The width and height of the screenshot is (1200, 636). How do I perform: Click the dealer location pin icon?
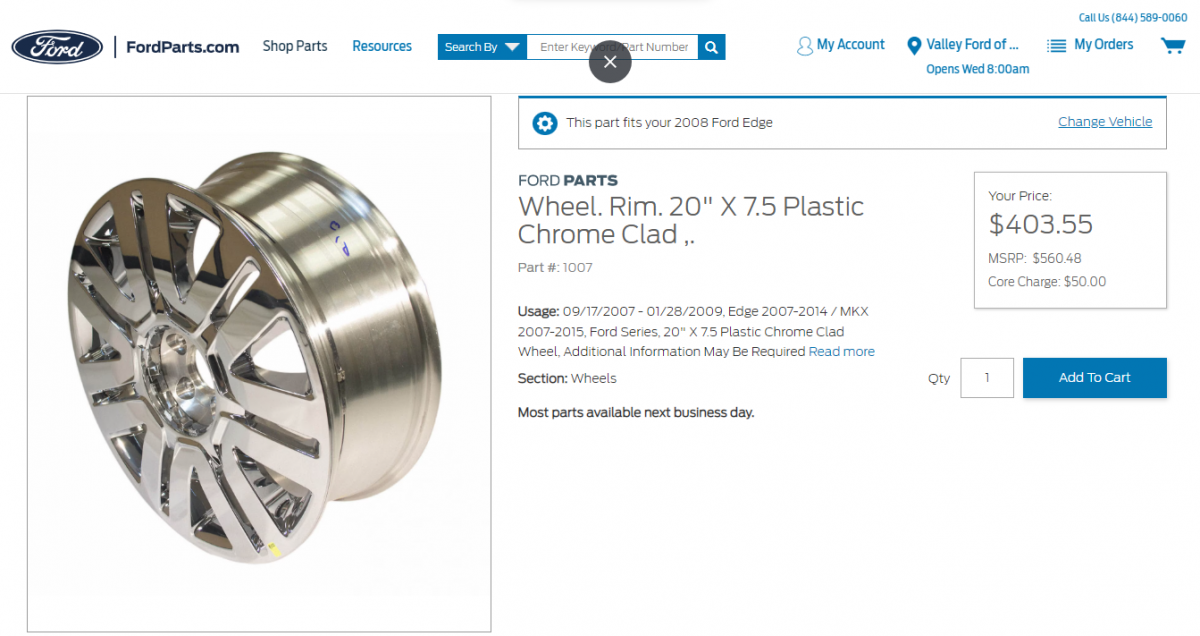pyautogui.click(x=913, y=46)
